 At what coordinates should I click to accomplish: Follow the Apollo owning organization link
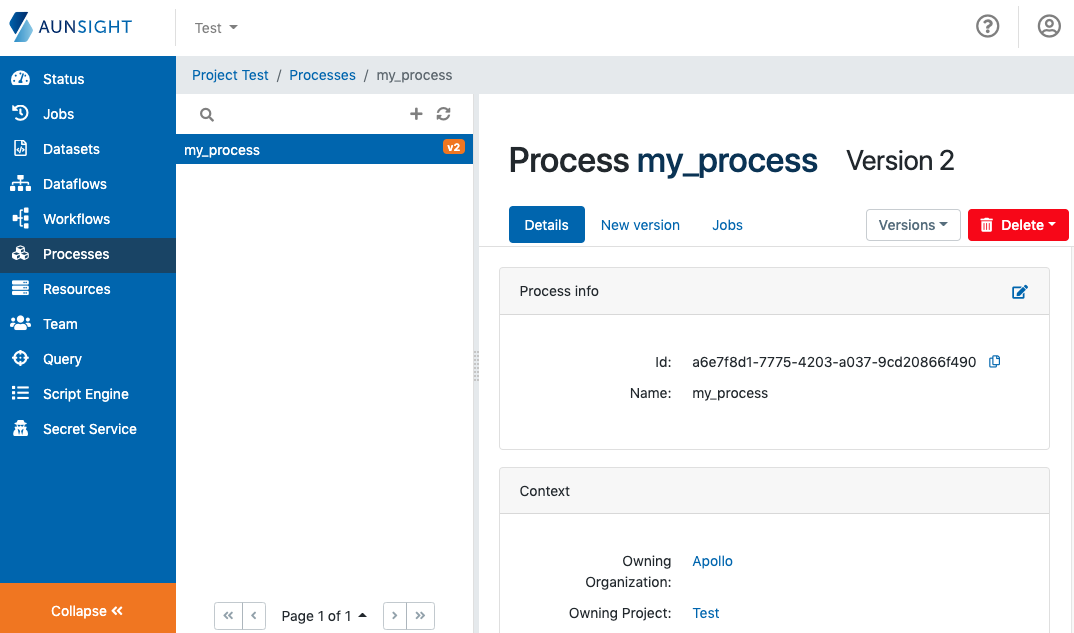(712, 561)
